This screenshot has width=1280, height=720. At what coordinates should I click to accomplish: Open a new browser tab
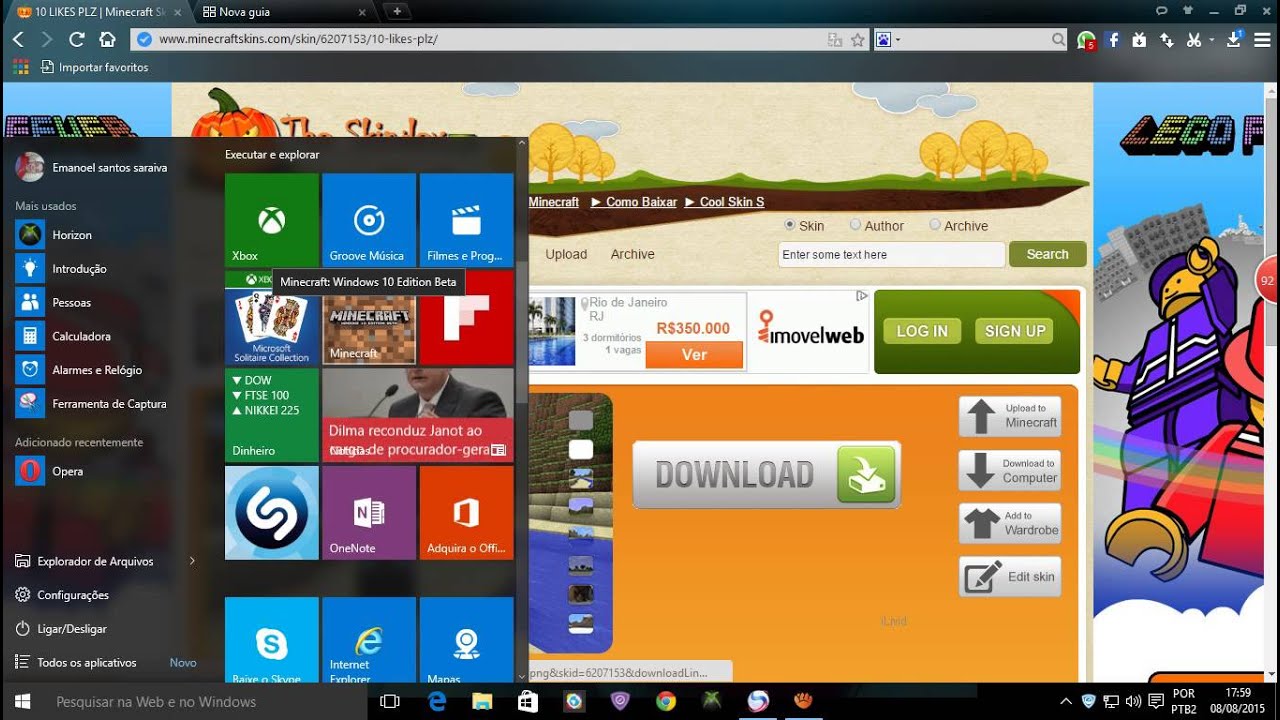(x=397, y=11)
